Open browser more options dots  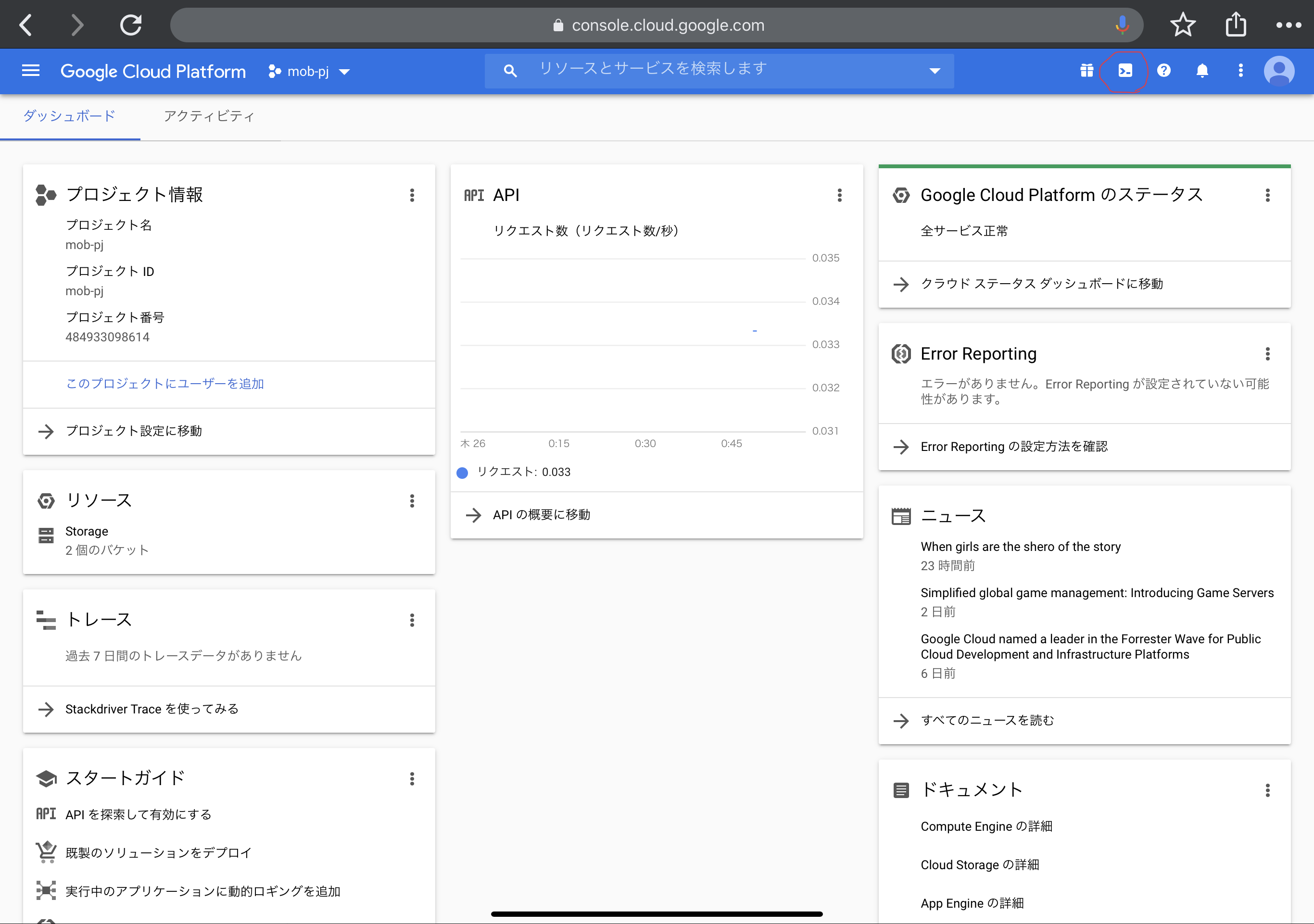click(1288, 25)
